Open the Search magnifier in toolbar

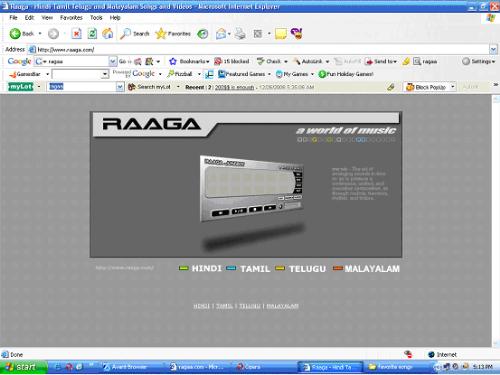tap(135, 34)
